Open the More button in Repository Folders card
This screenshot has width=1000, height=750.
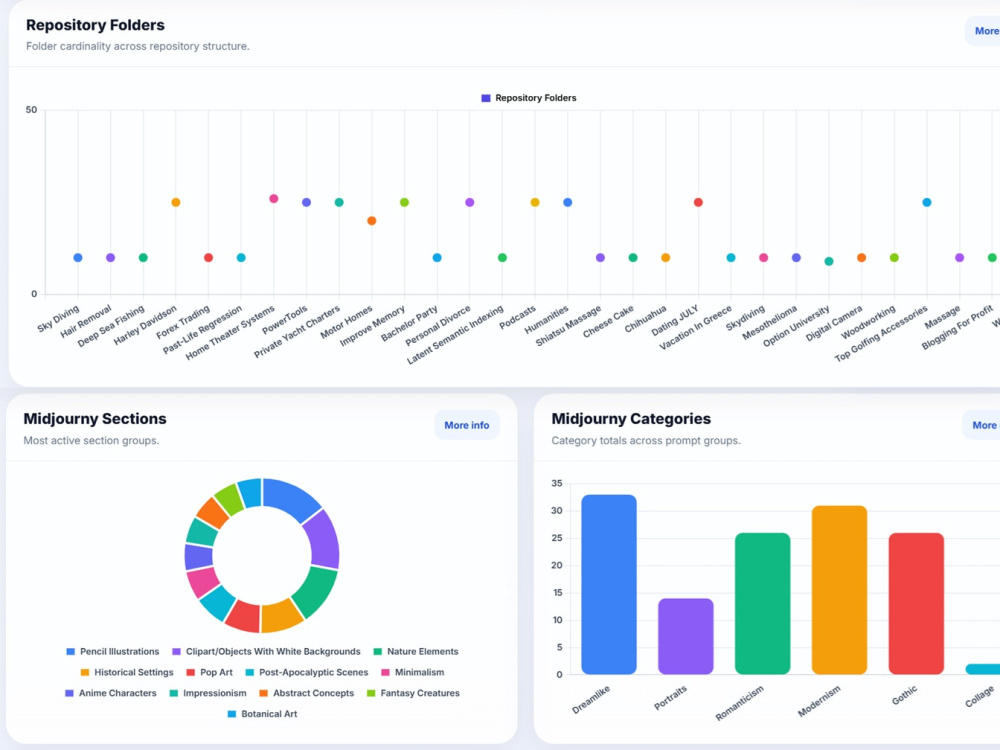(x=983, y=31)
